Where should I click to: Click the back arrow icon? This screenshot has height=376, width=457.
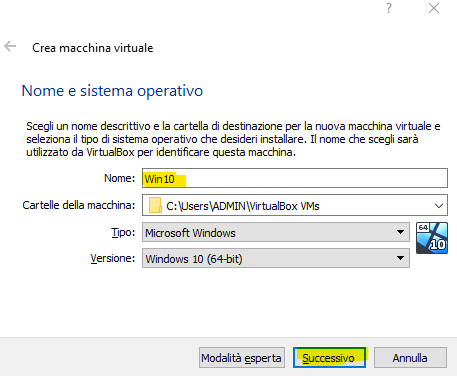10,46
